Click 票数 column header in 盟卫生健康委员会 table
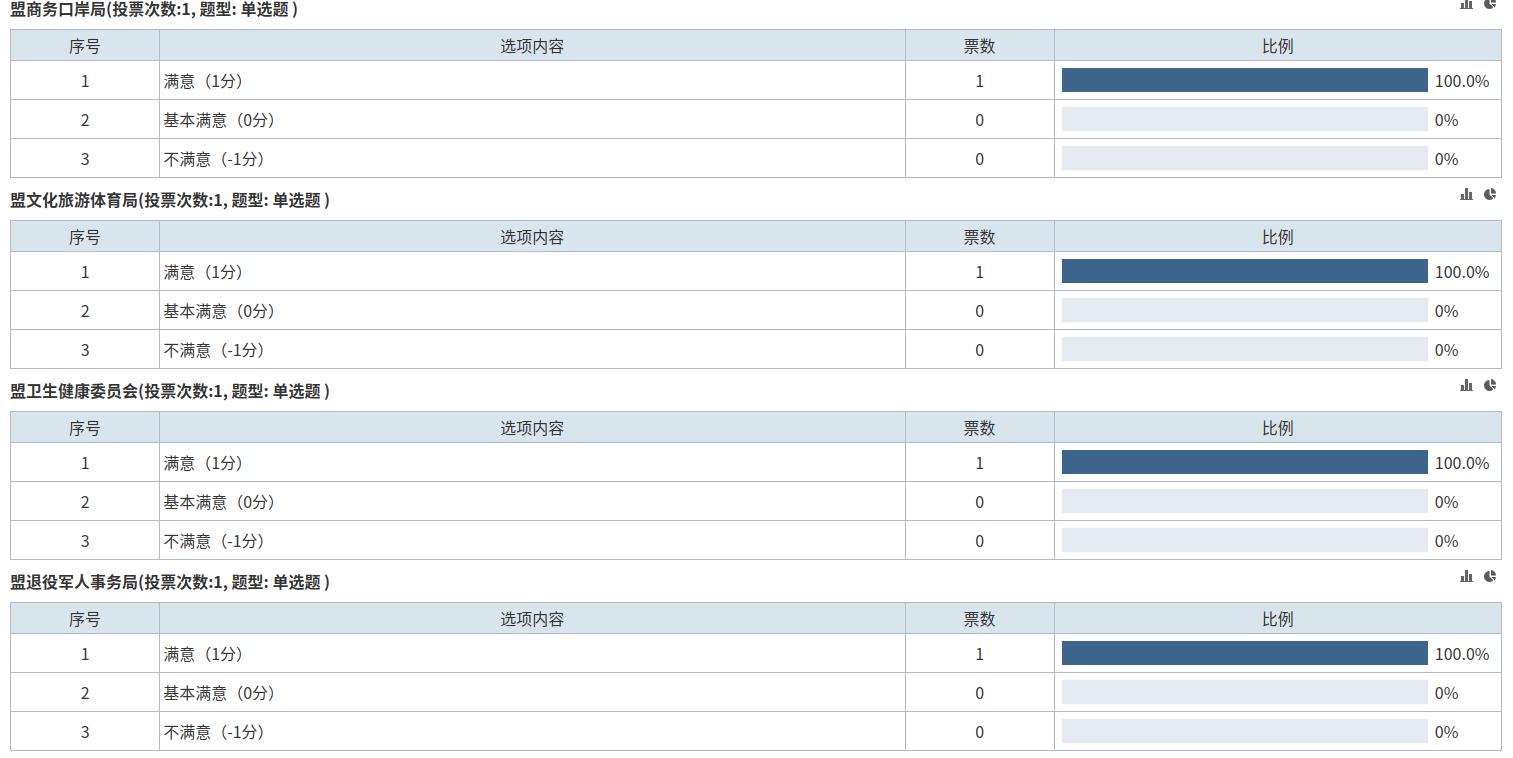The width and height of the screenshot is (1513, 758). coord(979,428)
